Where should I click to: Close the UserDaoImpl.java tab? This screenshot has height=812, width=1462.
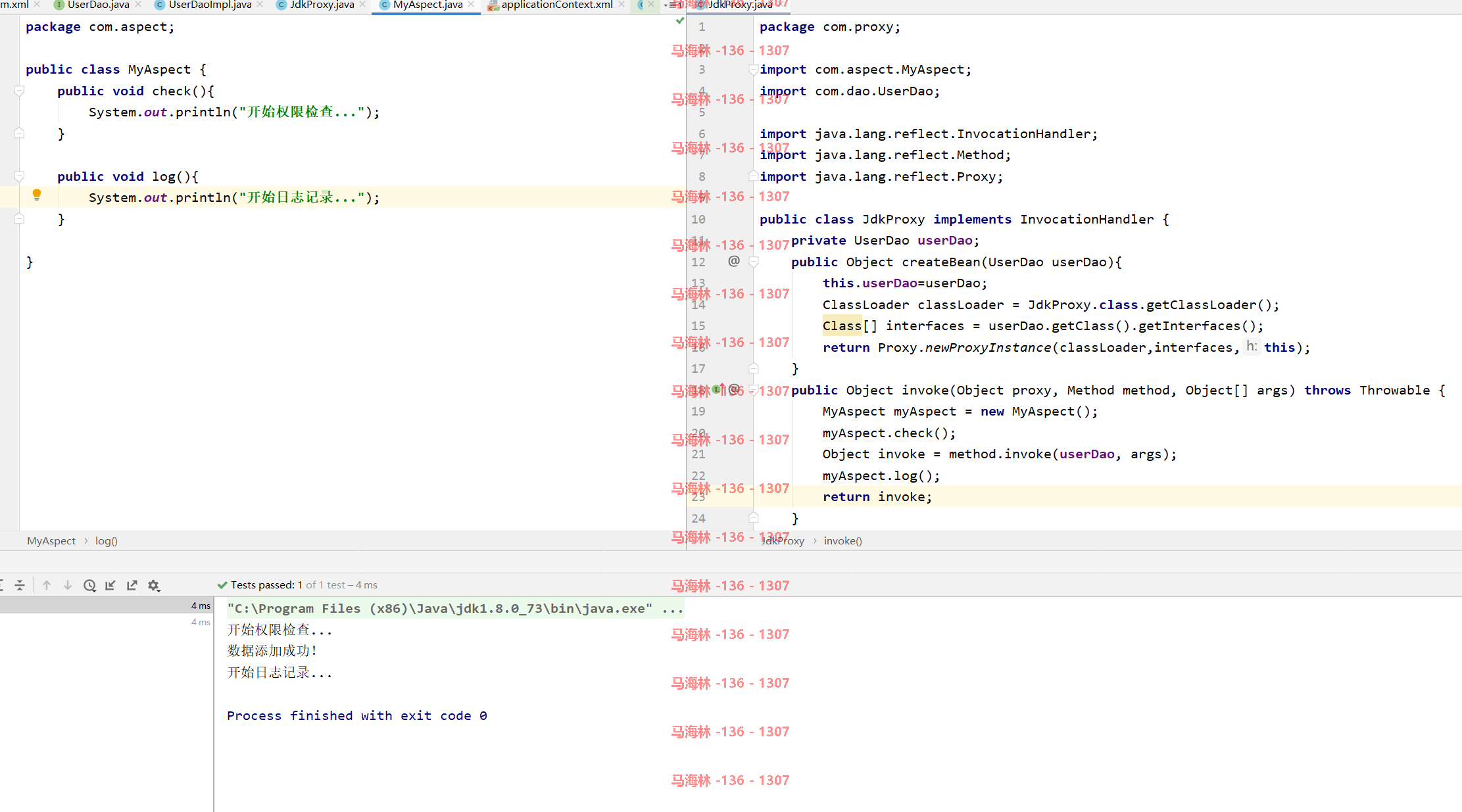(260, 5)
